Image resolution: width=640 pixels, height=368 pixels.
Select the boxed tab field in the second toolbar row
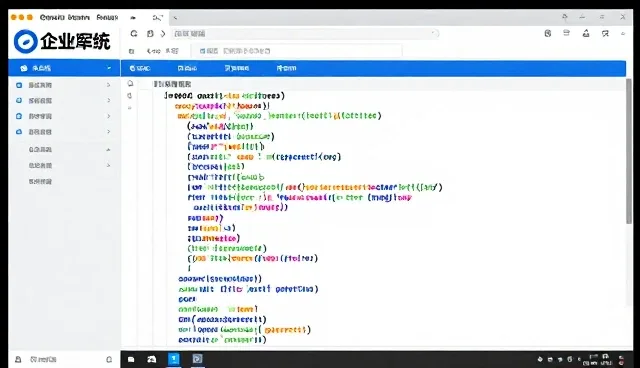(296, 51)
